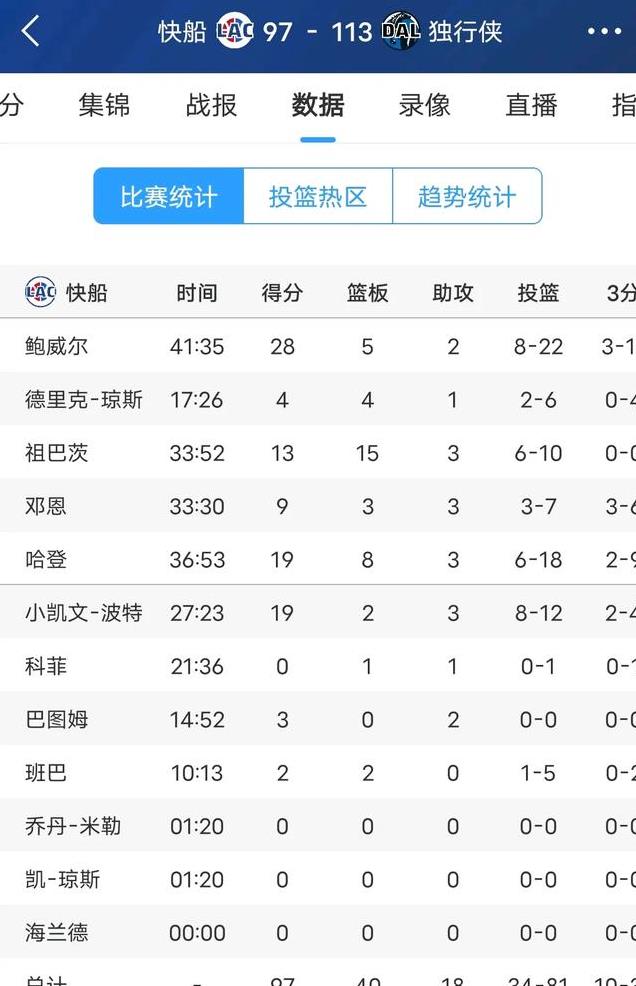Switch to the 集锦 tab
The width and height of the screenshot is (636, 986).
104,105
